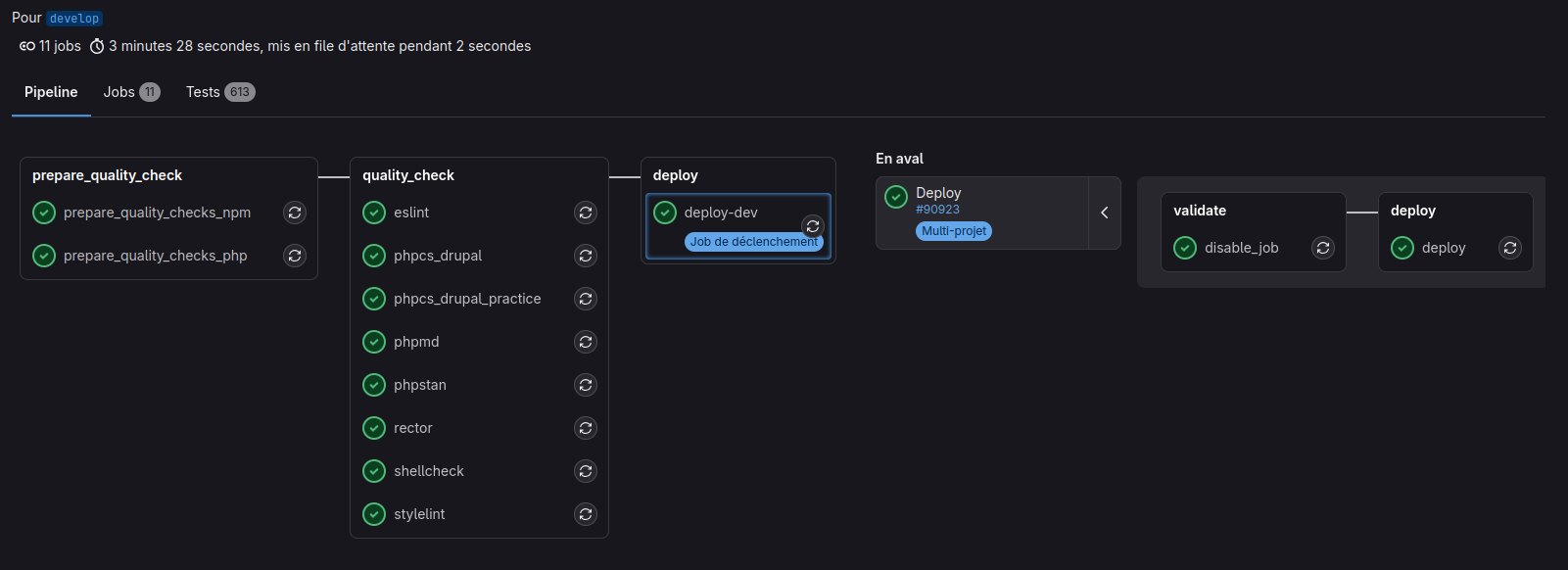
Task: Retry the downstream deploy job
Action: pos(1510,248)
